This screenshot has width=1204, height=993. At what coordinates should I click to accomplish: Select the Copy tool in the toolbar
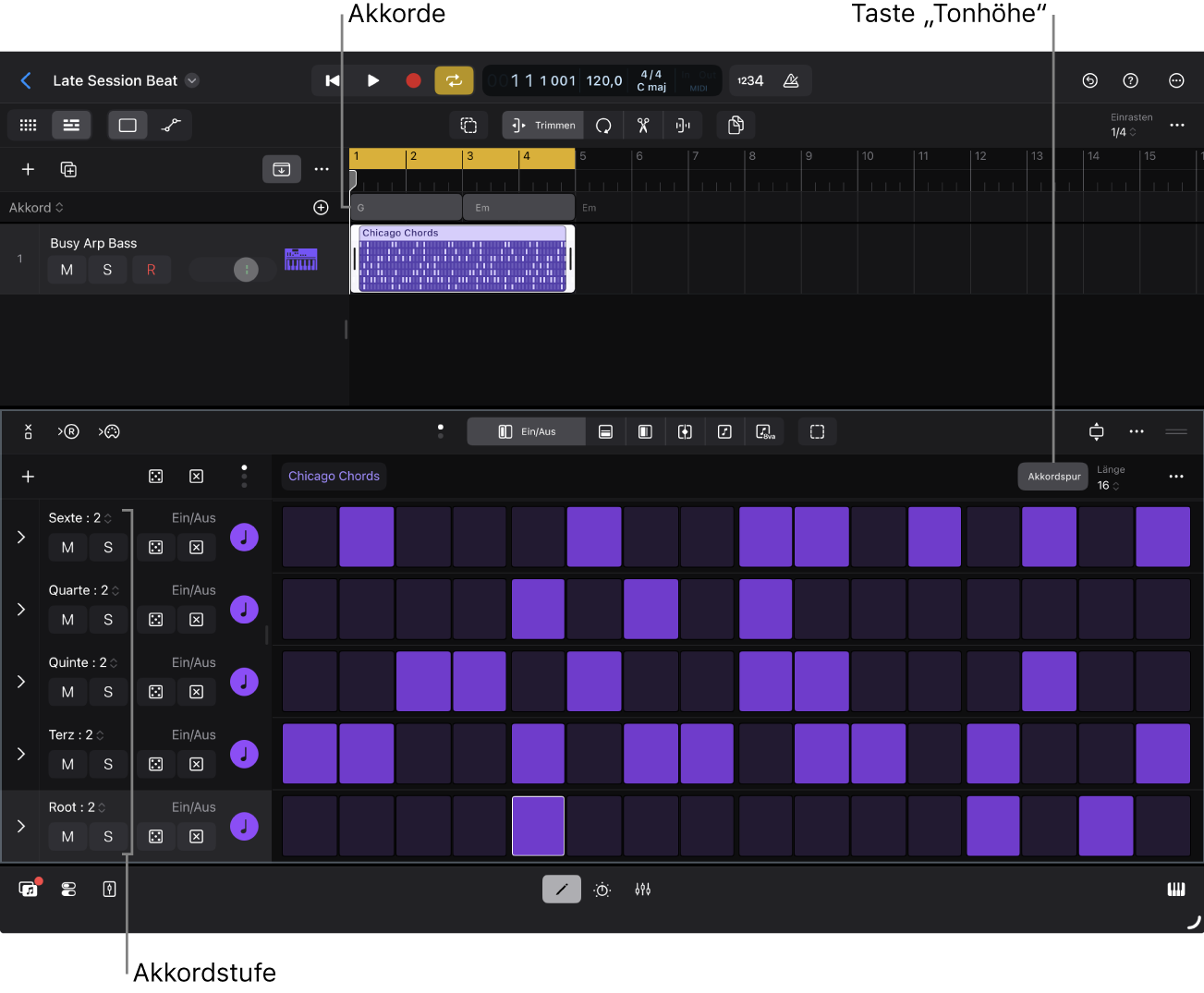pos(736,125)
